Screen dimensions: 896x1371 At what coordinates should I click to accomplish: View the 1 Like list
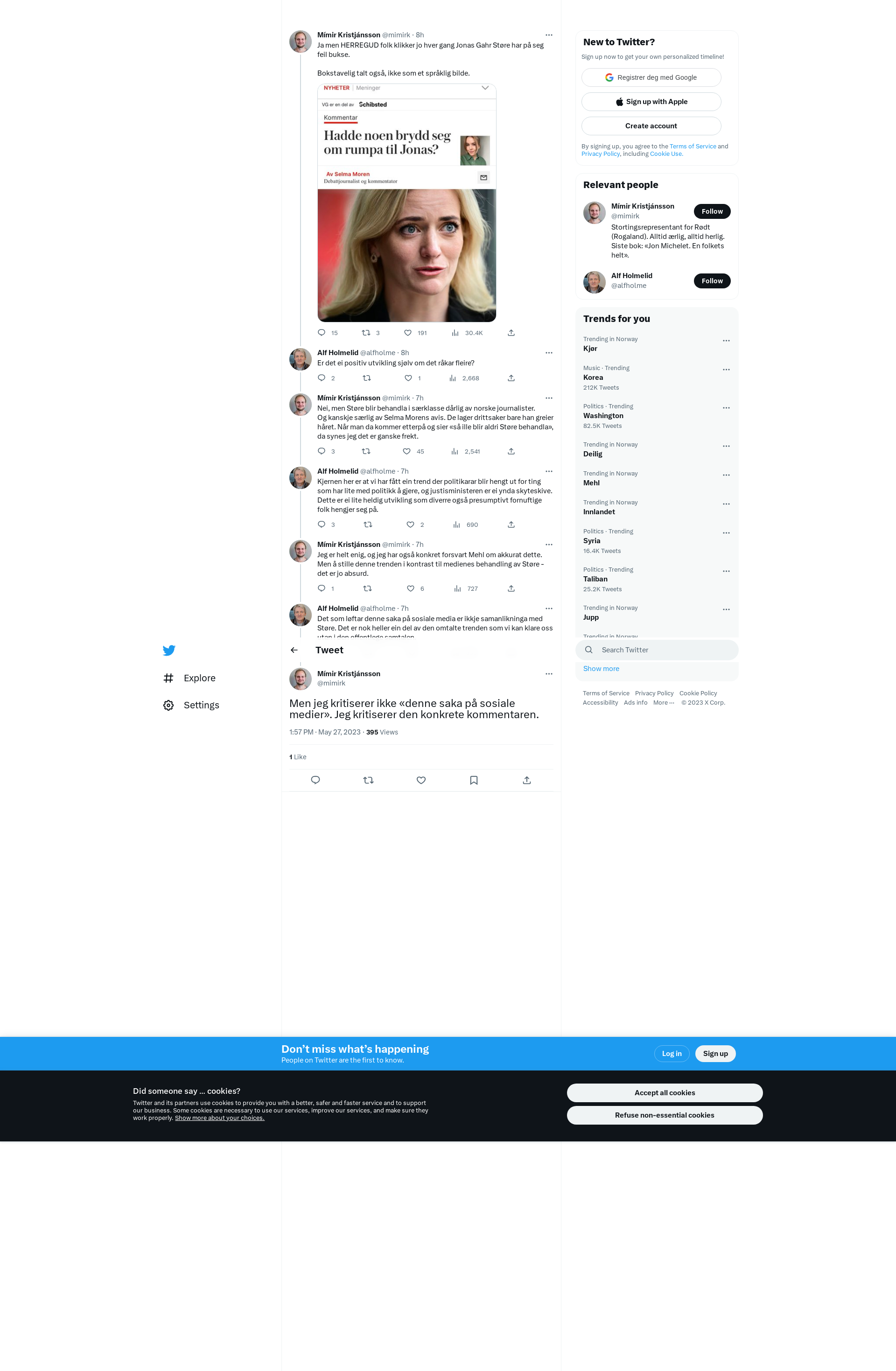tap(298, 757)
